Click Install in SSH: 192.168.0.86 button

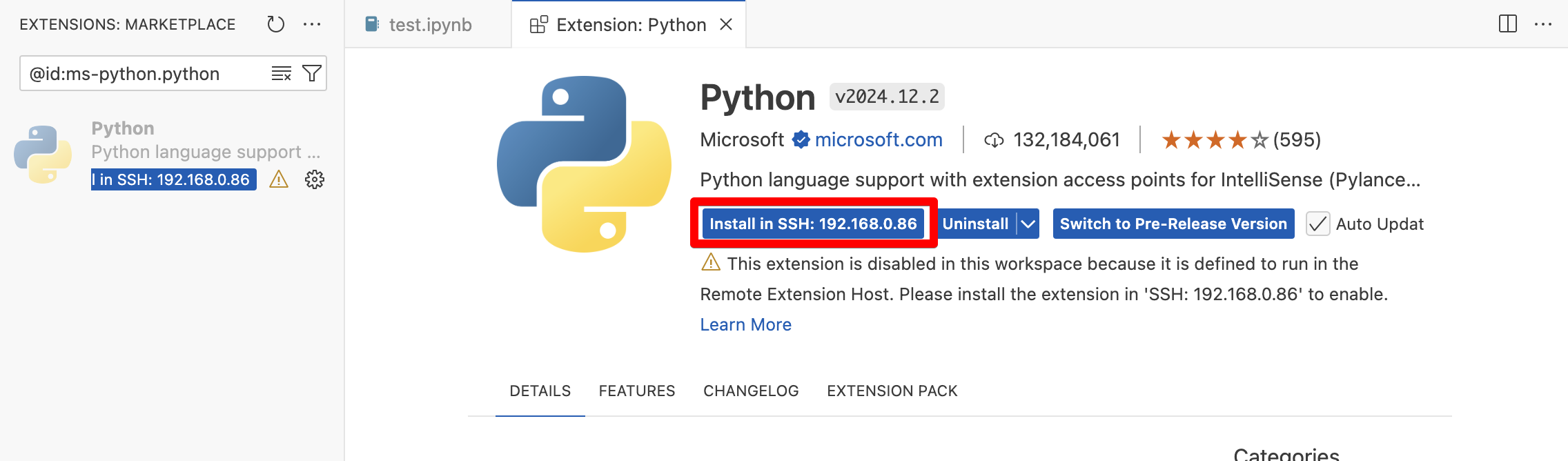813,224
